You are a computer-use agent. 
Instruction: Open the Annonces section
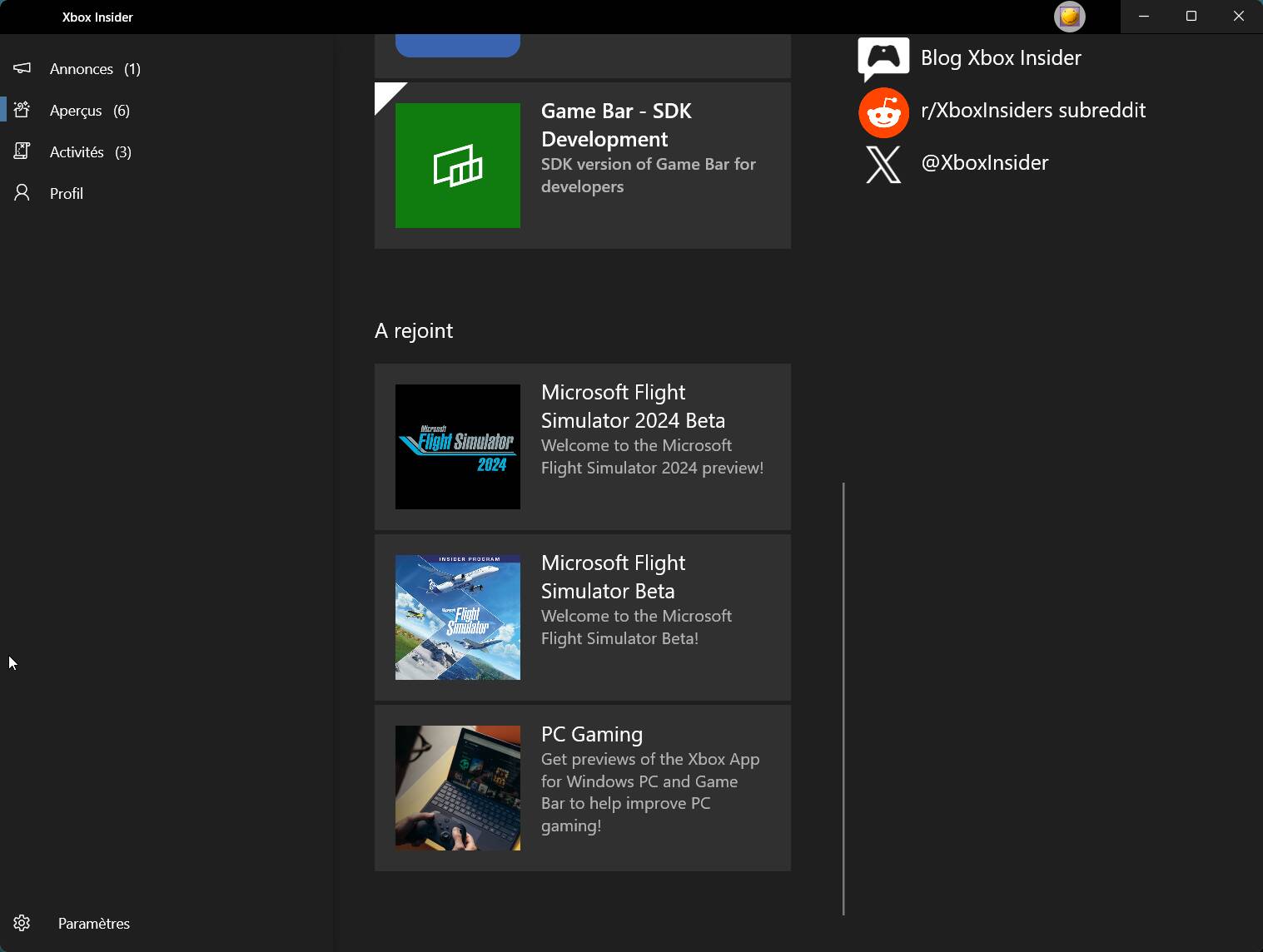point(167,69)
